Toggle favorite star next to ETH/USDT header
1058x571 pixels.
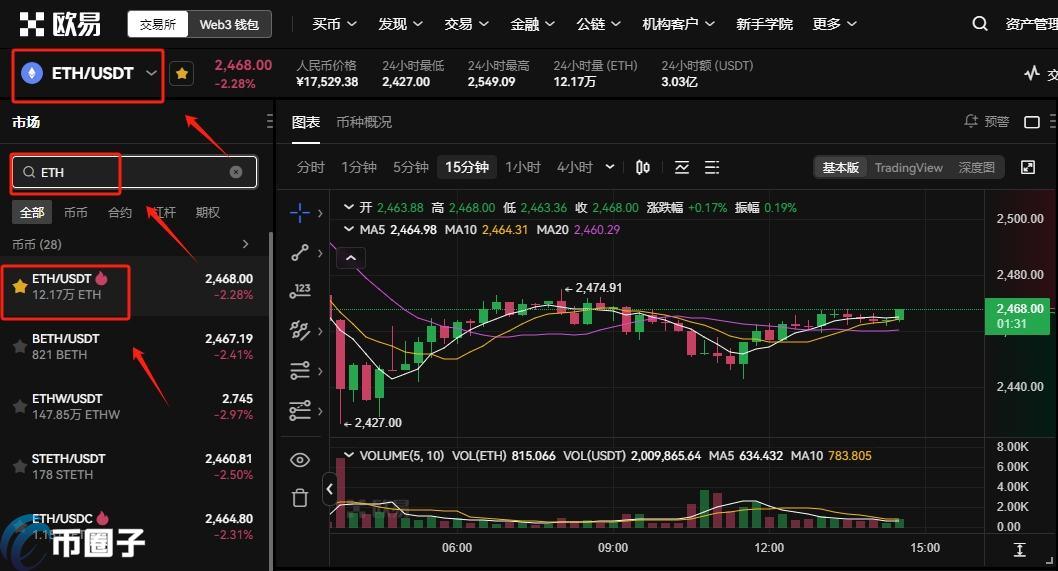click(182, 74)
